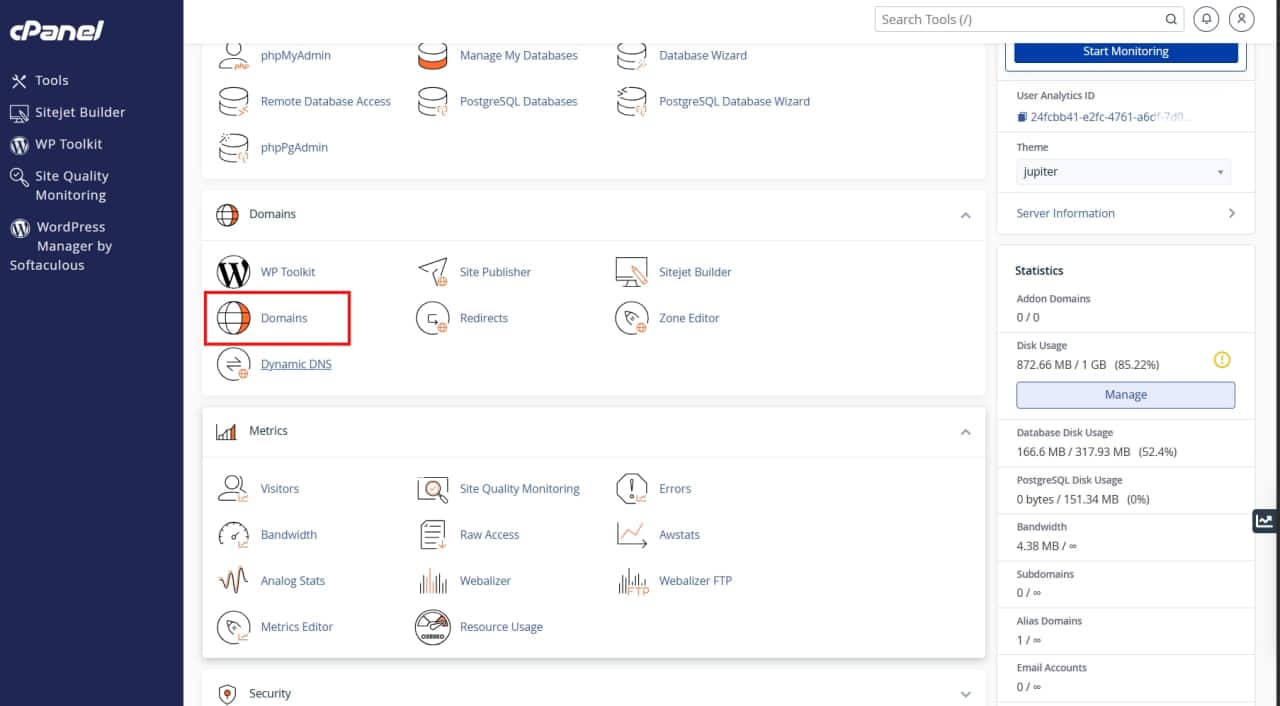
Task: Open the Awstats icon
Action: pyautogui.click(x=631, y=535)
